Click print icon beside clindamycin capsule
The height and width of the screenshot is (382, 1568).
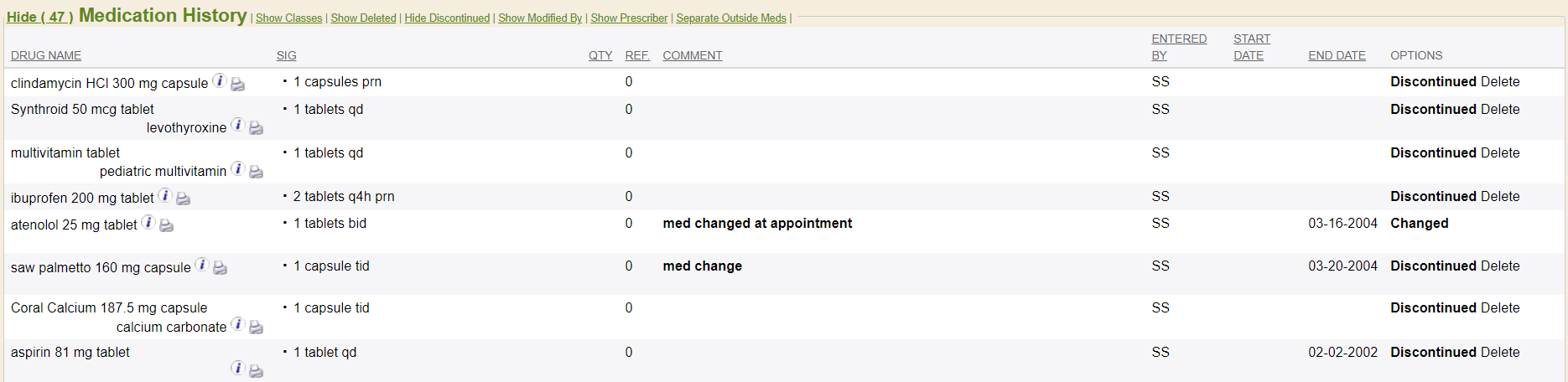coord(238,84)
